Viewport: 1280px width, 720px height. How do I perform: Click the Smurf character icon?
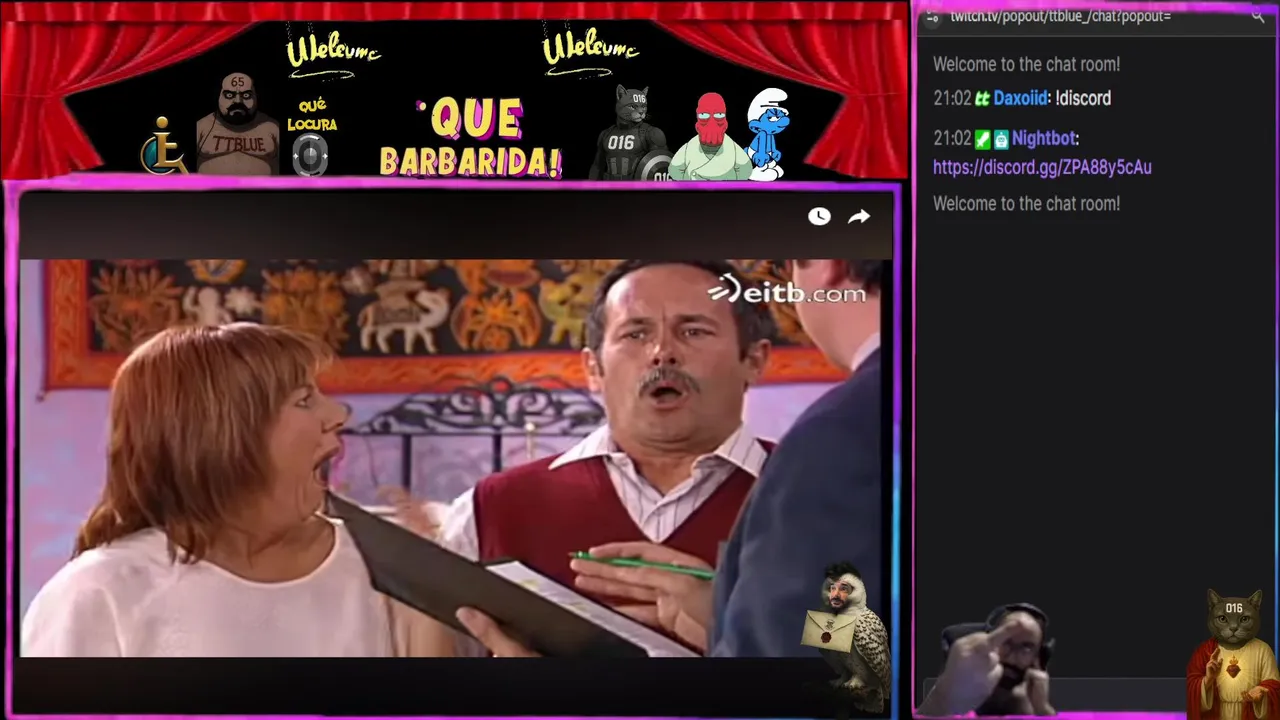[x=768, y=134]
